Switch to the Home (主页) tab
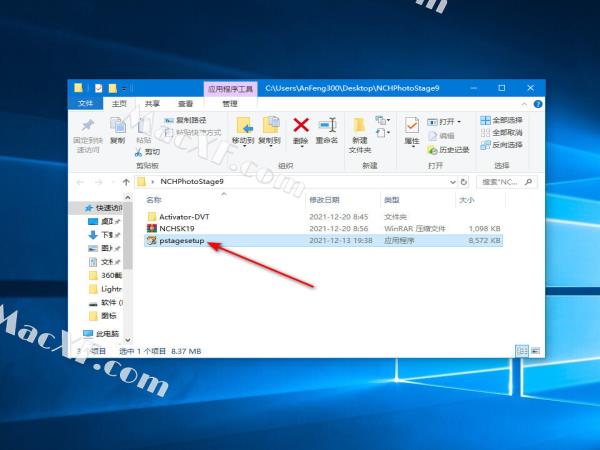The height and width of the screenshot is (450, 600). pos(119,103)
